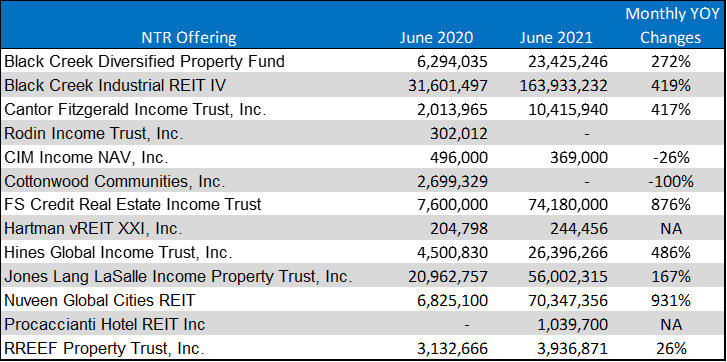Select Cantor Fitzgerald Income Trust cell

[134, 109]
